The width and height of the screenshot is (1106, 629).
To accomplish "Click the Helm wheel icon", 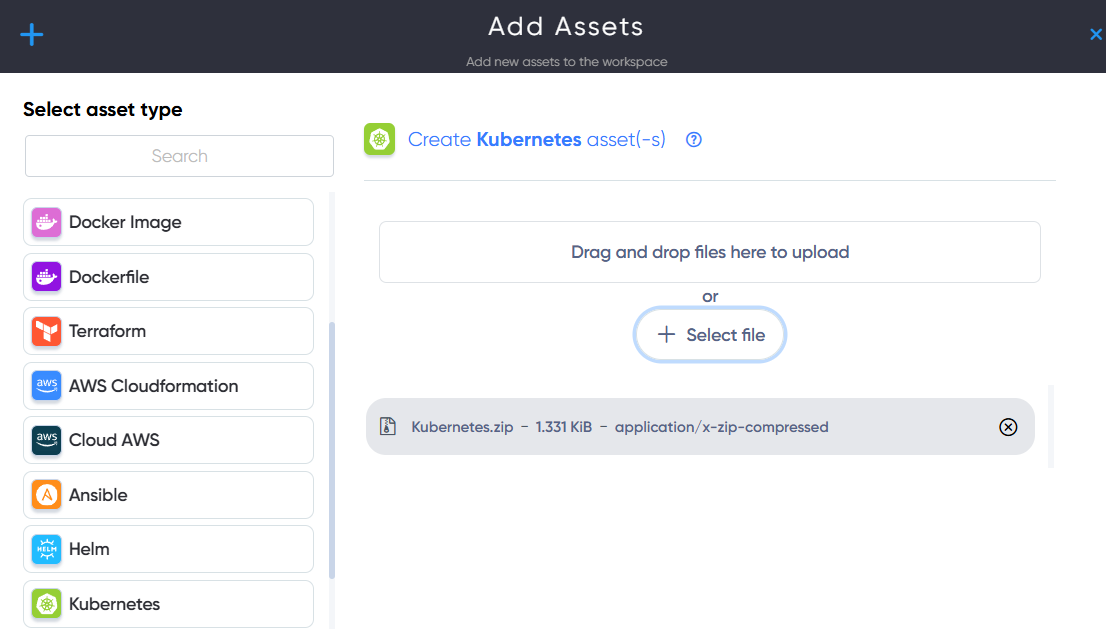I will 47,549.
